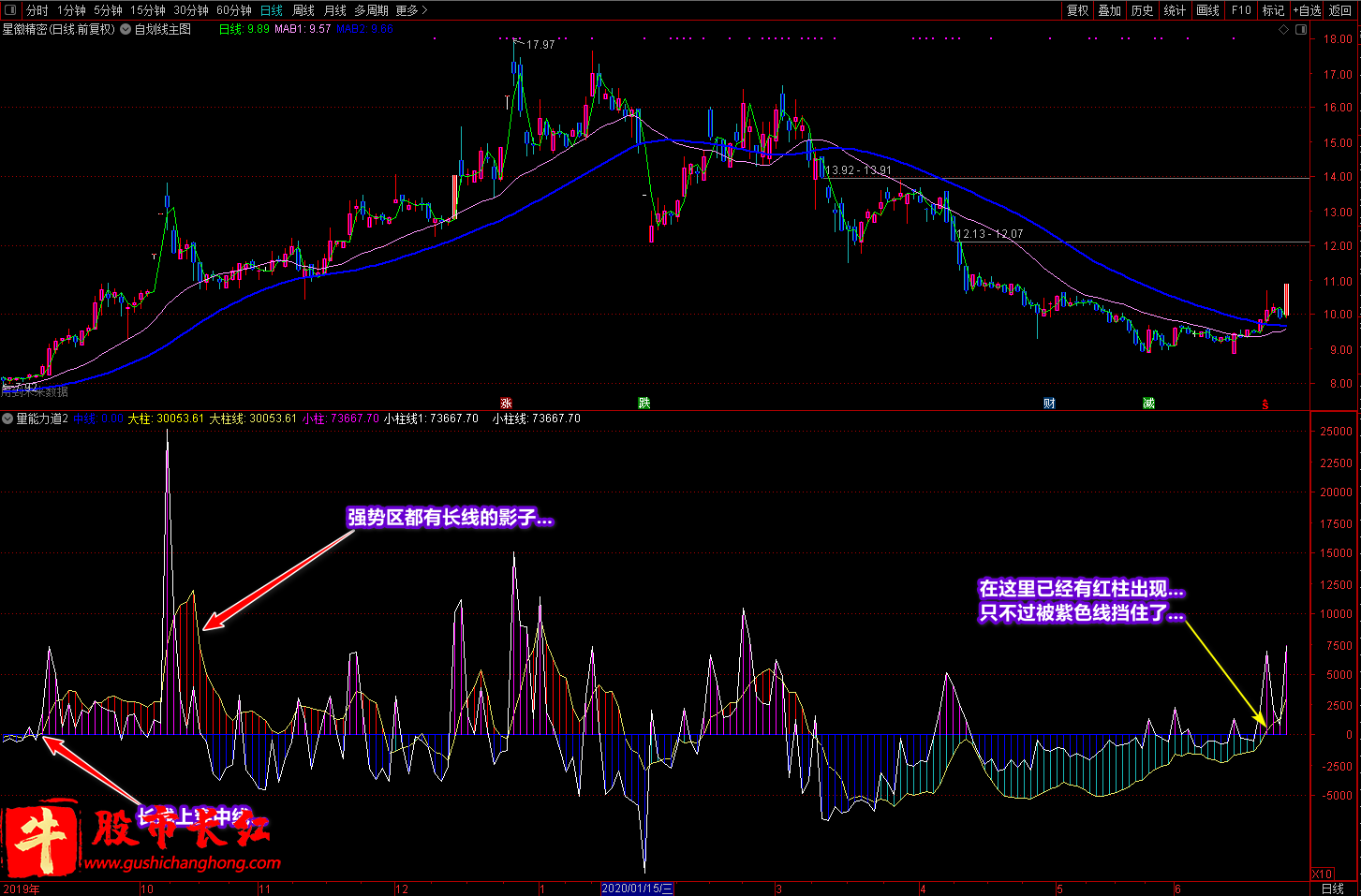
Task: Click the blue 财 event marker
Action: tap(1049, 404)
